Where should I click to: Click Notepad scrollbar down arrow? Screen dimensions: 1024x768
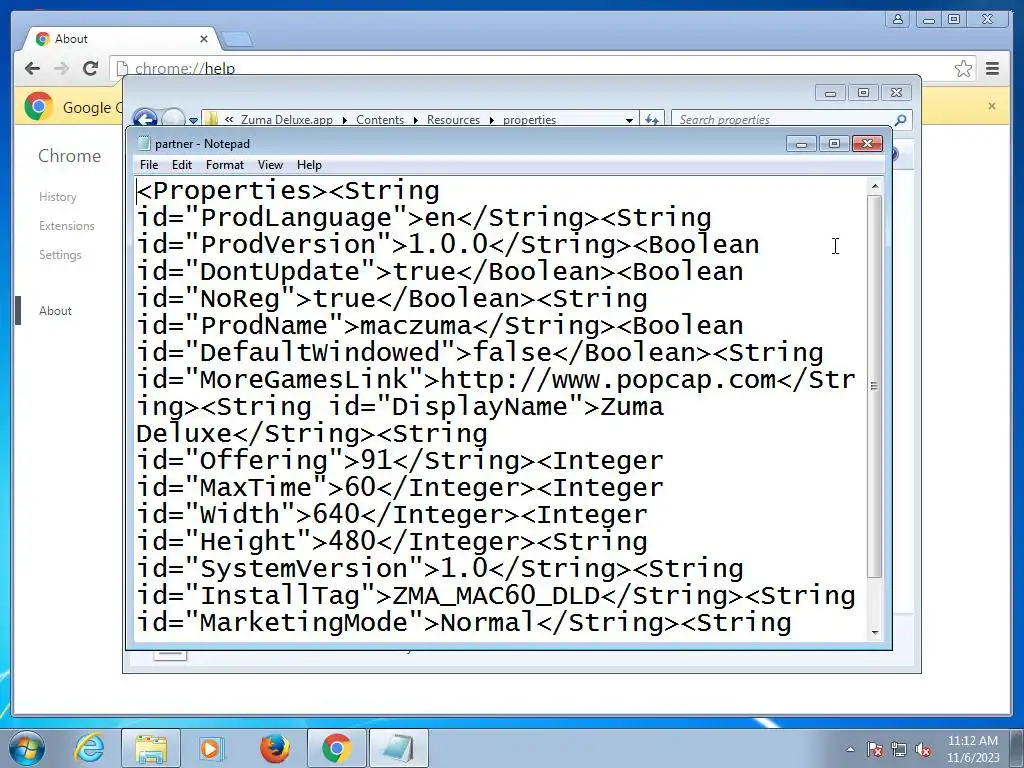point(875,632)
